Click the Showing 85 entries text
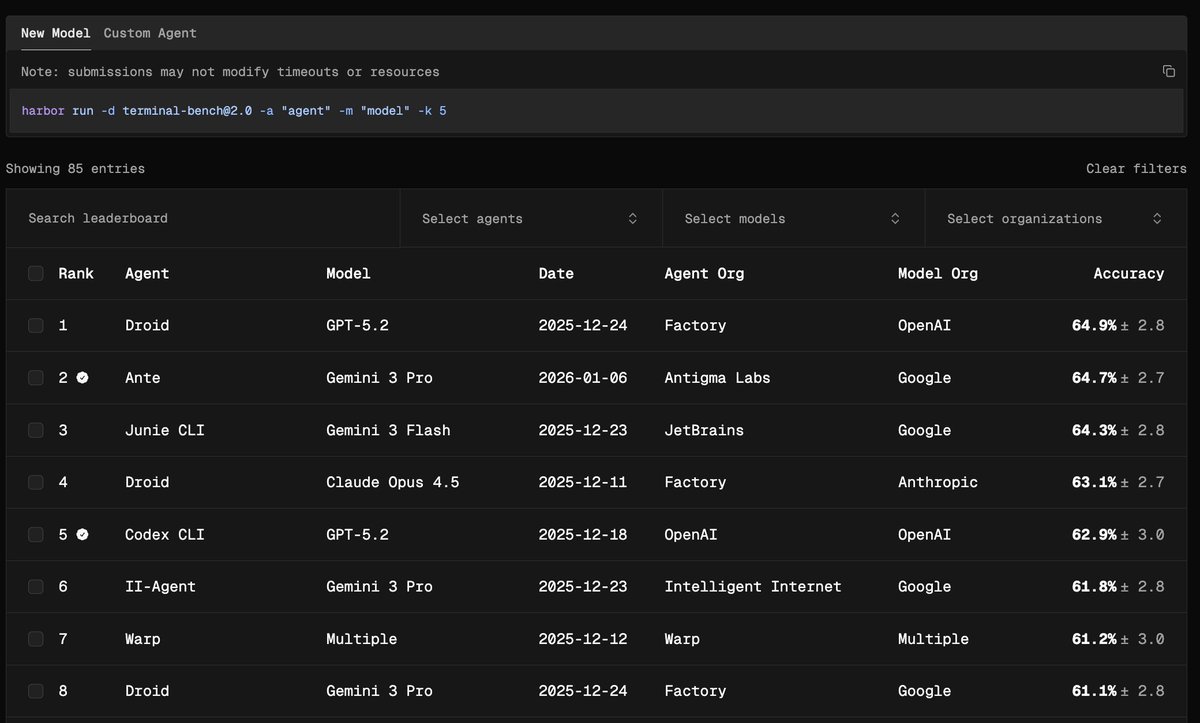Screen dimensions: 1200x723 coord(75,169)
